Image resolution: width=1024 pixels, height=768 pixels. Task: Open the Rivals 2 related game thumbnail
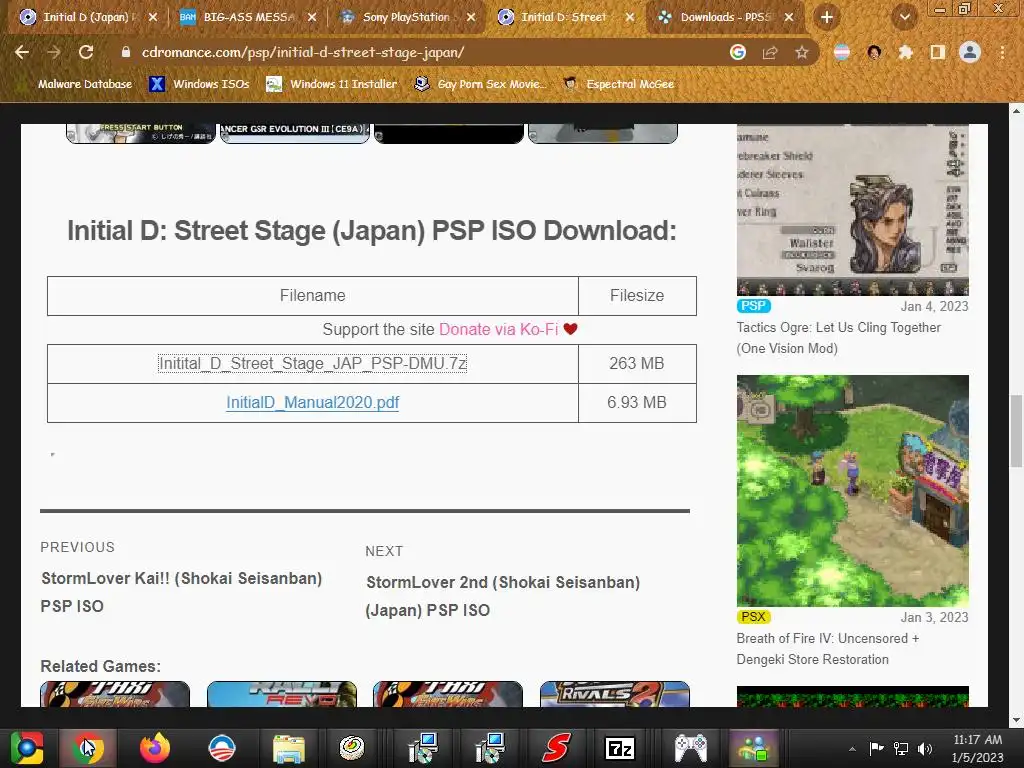[615, 694]
